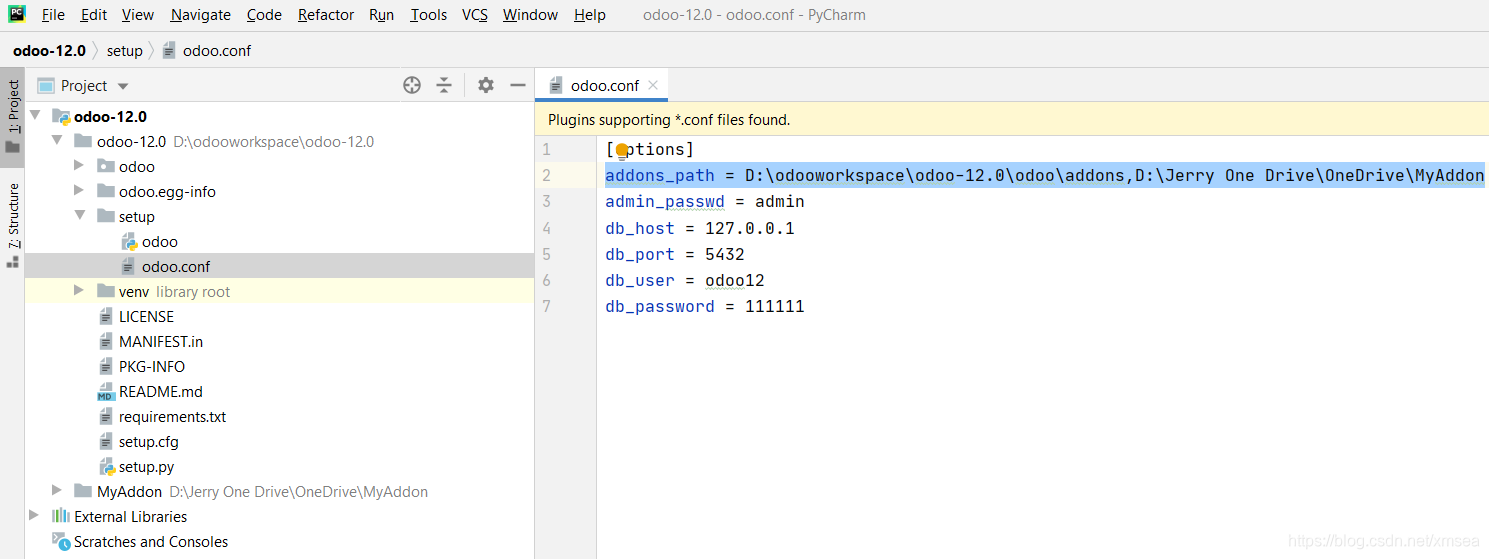Open the Refactor menu
This screenshot has width=1489, height=559.
coord(326,15)
